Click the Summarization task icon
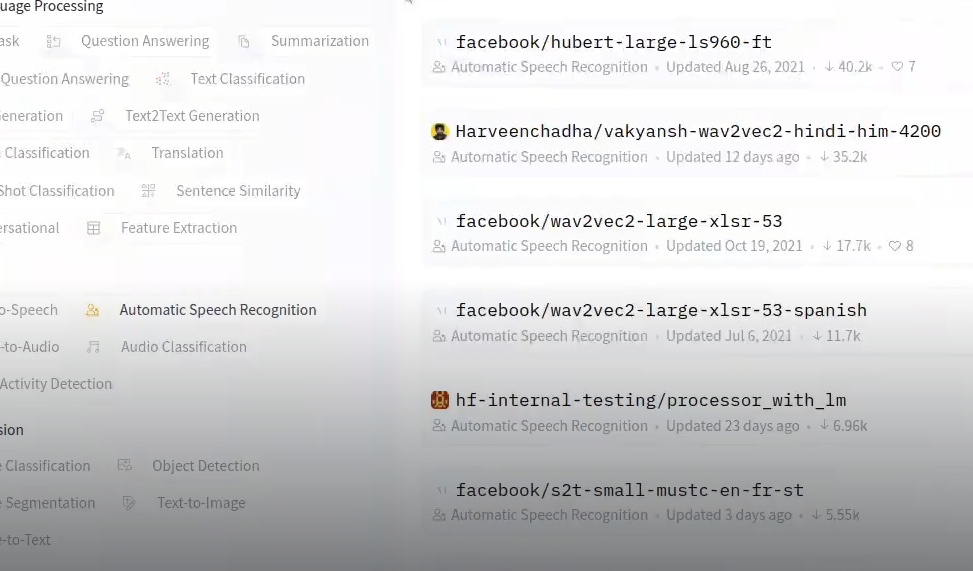Screen dimensions: 973x571 point(244,42)
